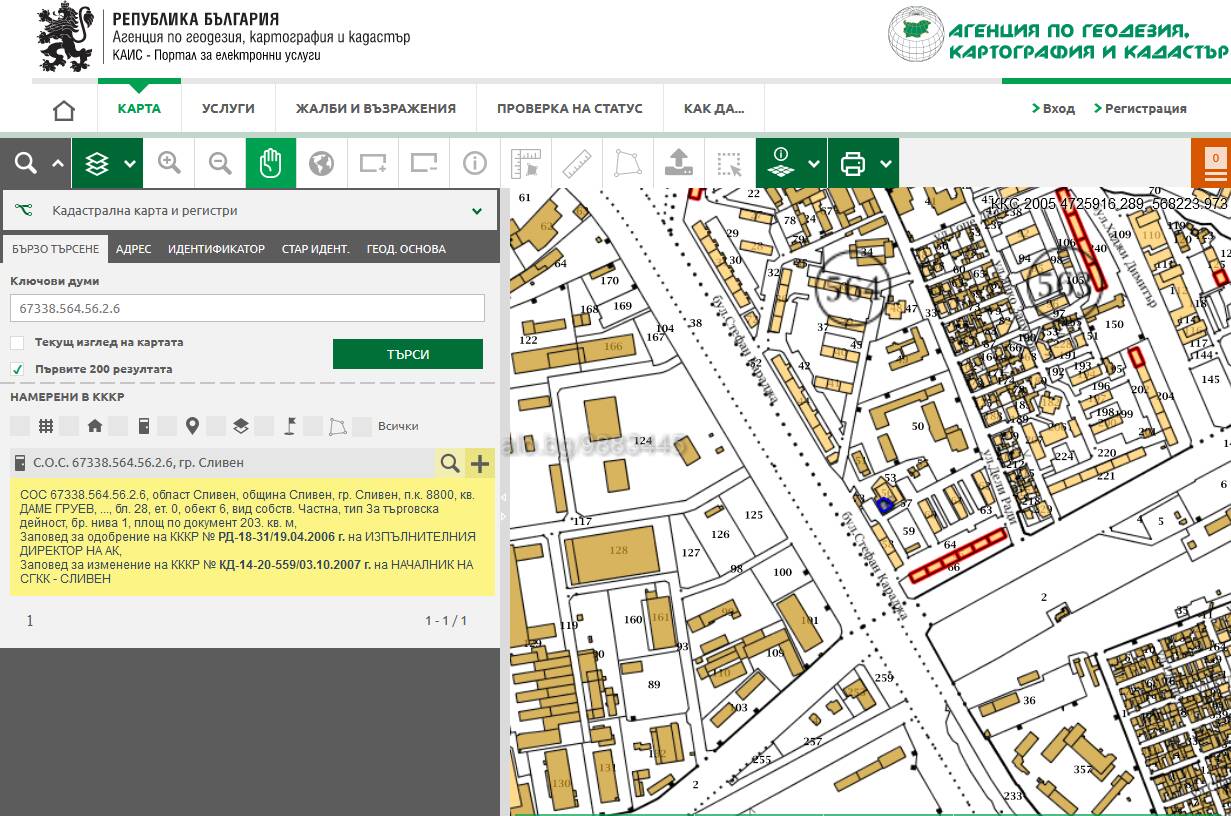Click results page number 1
Viewport: 1231px width, 816px height.
tap(30, 621)
